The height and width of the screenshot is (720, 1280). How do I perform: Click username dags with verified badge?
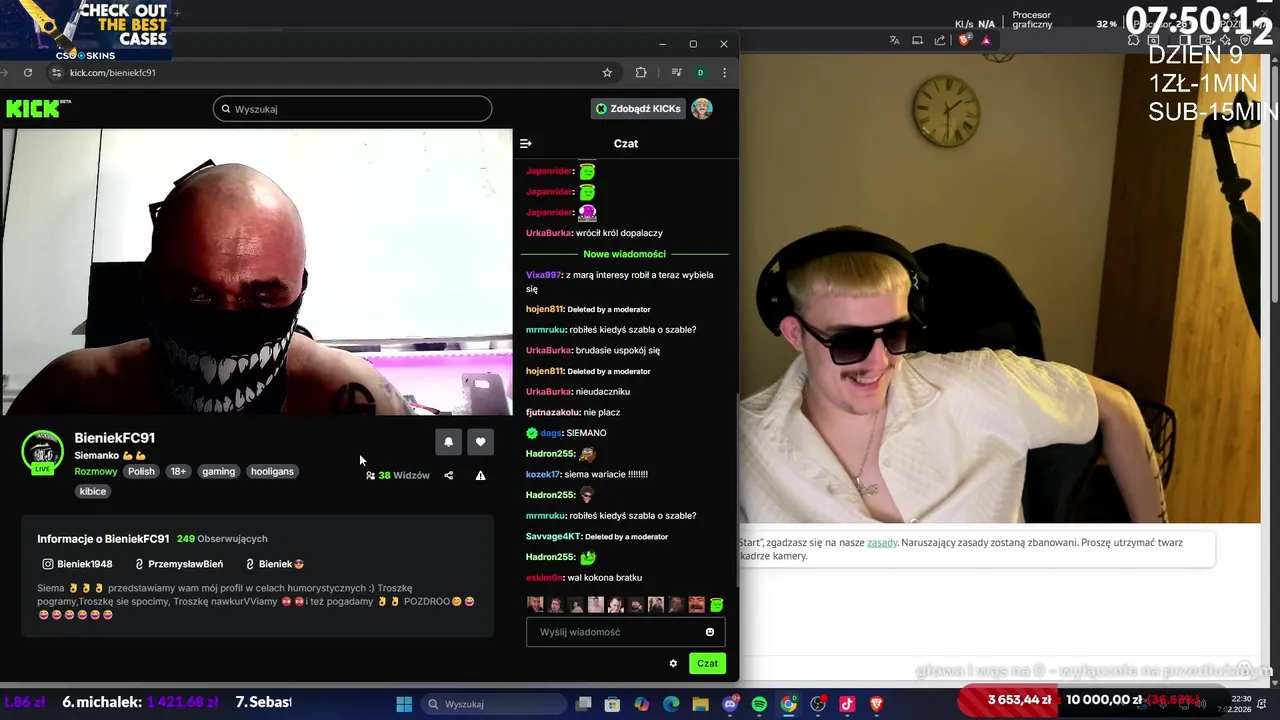coord(551,433)
